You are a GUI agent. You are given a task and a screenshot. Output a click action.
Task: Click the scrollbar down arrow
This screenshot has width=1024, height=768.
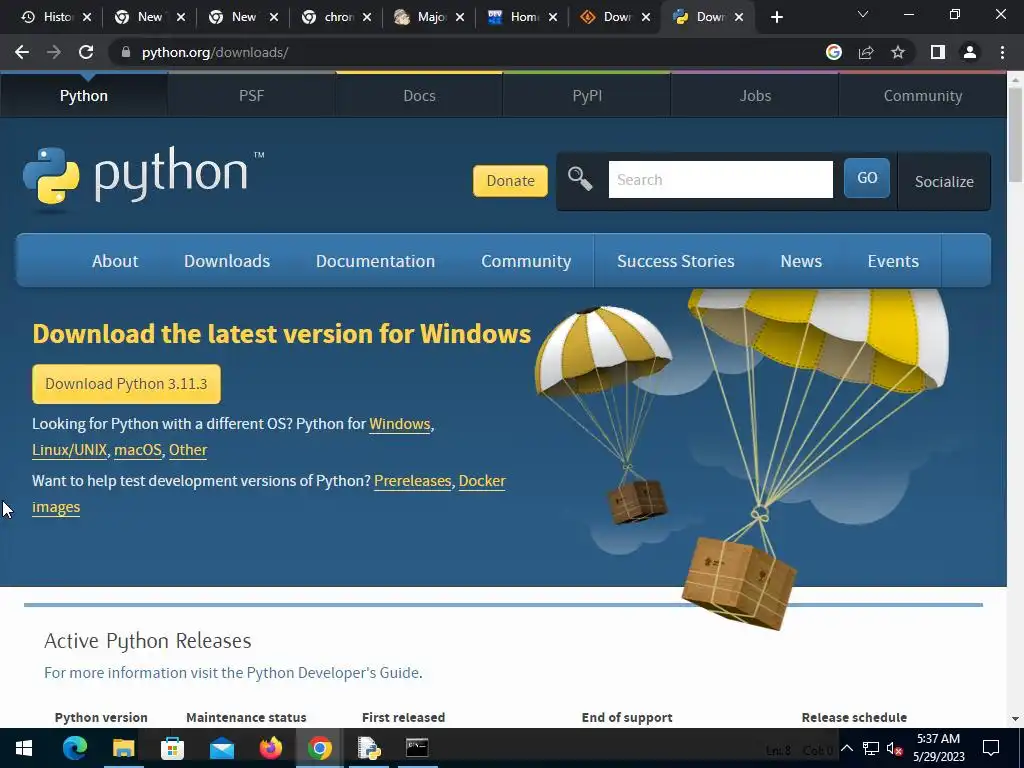(1015, 718)
